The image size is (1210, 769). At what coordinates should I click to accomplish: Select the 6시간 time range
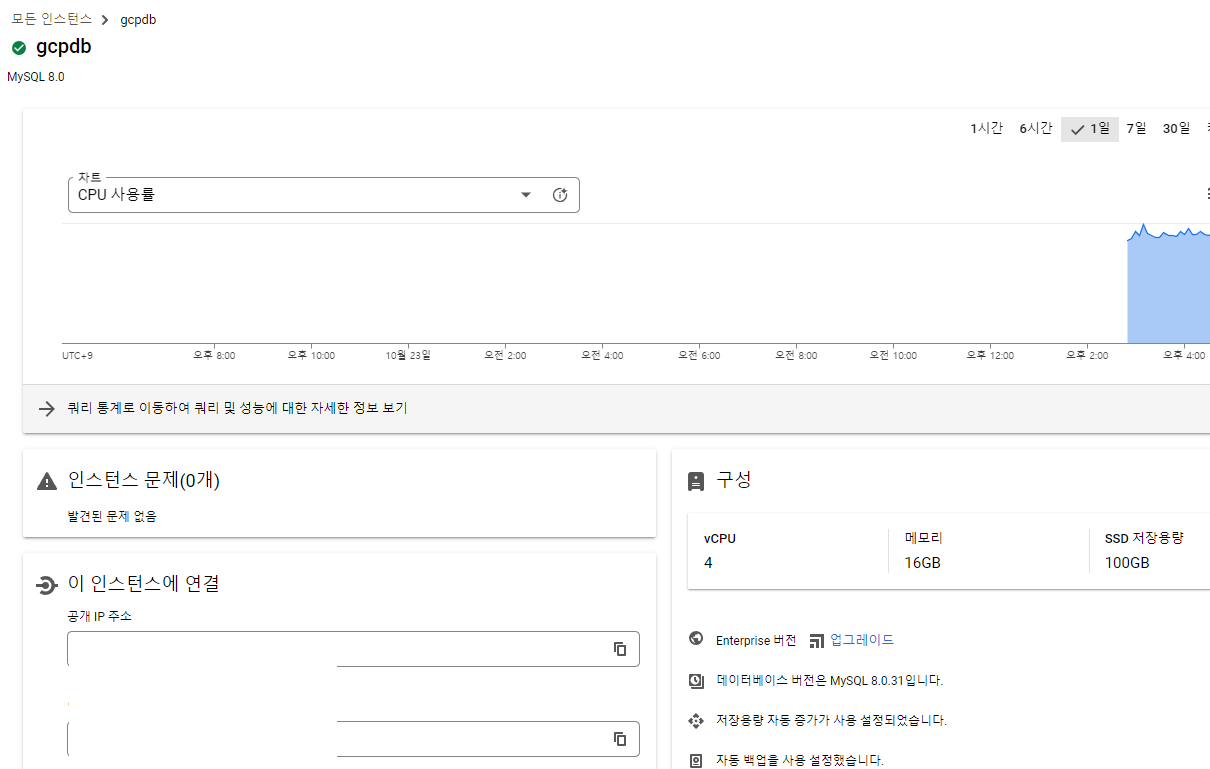coord(1035,128)
